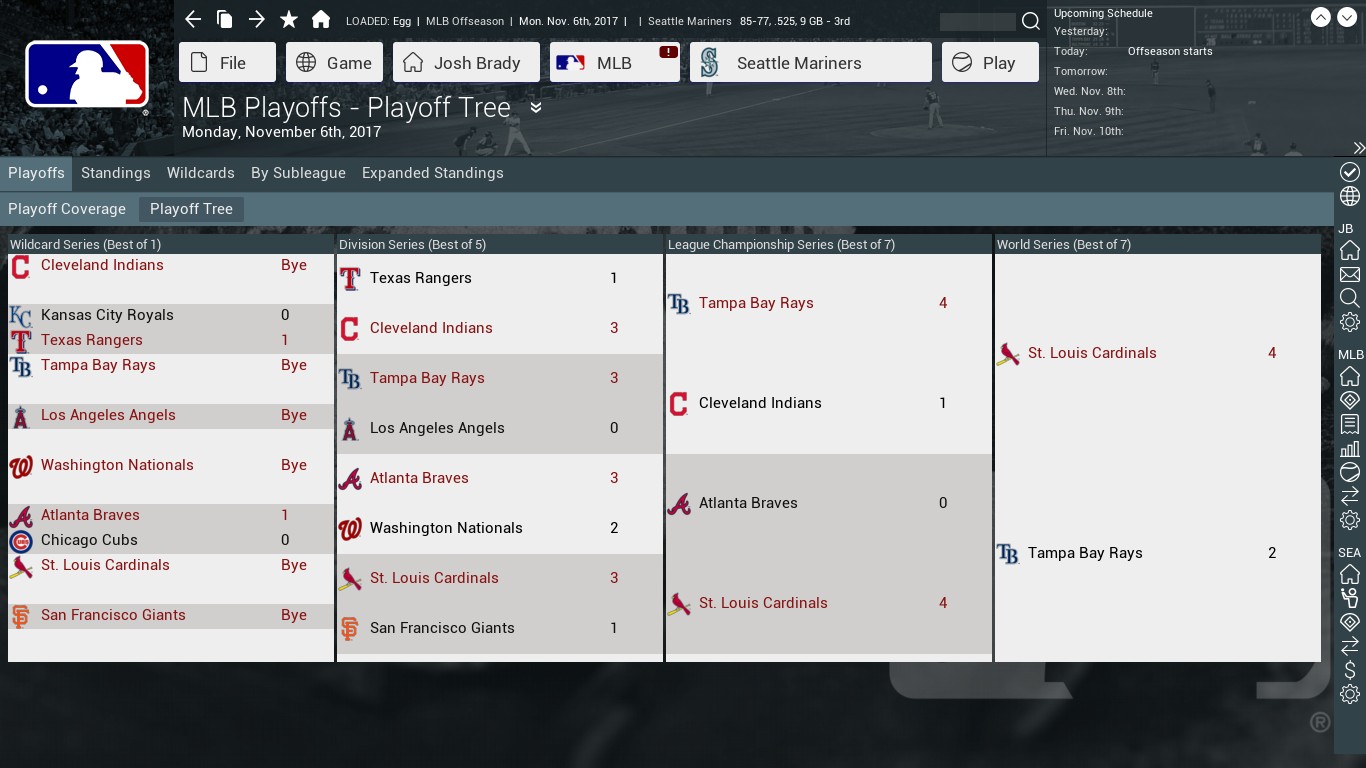Go back using the left arrow icon
The image size is (1366, 768).
[x=193, y=20]
